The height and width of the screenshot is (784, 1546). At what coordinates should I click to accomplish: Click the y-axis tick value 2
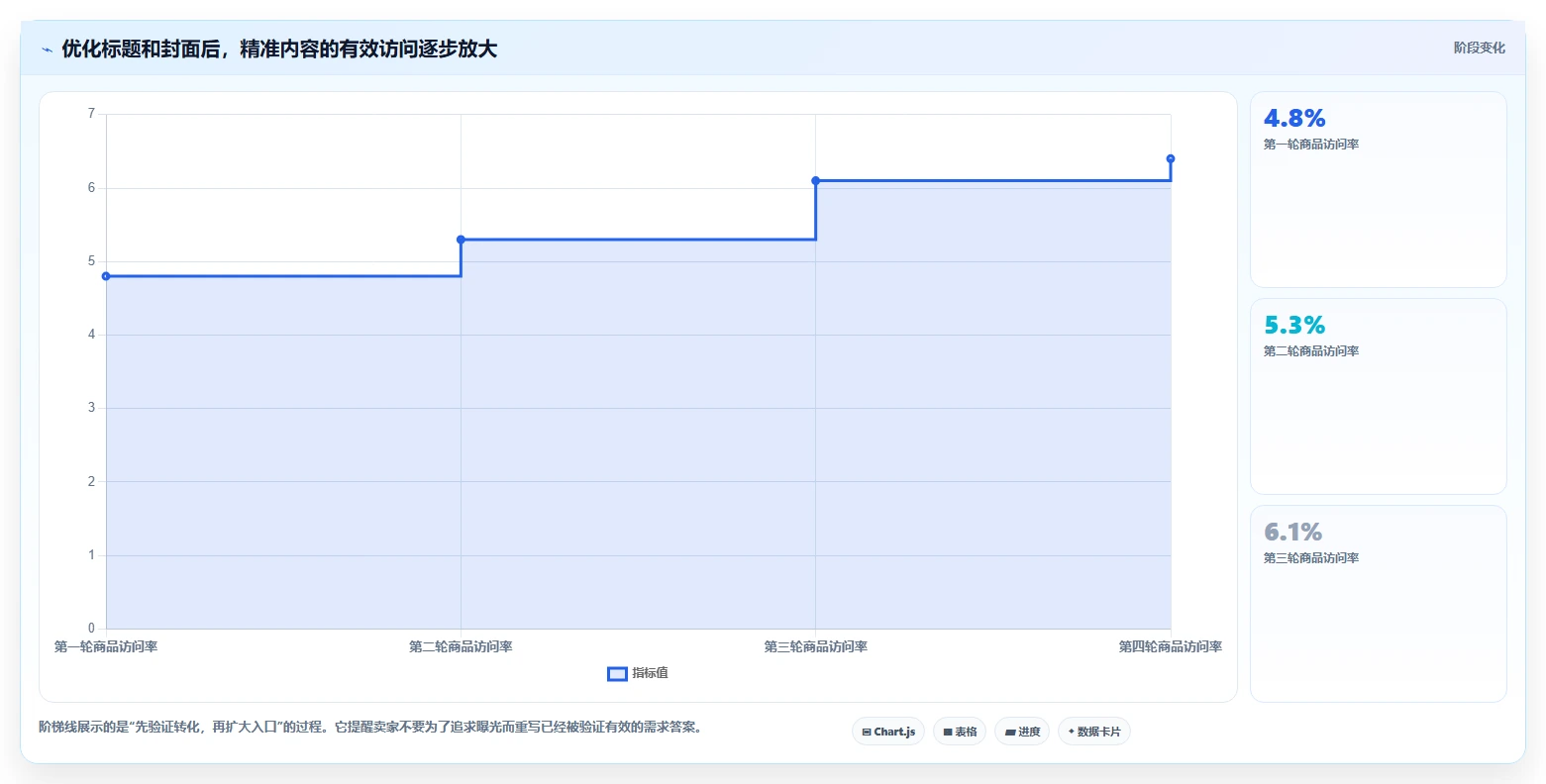[91, 482]
